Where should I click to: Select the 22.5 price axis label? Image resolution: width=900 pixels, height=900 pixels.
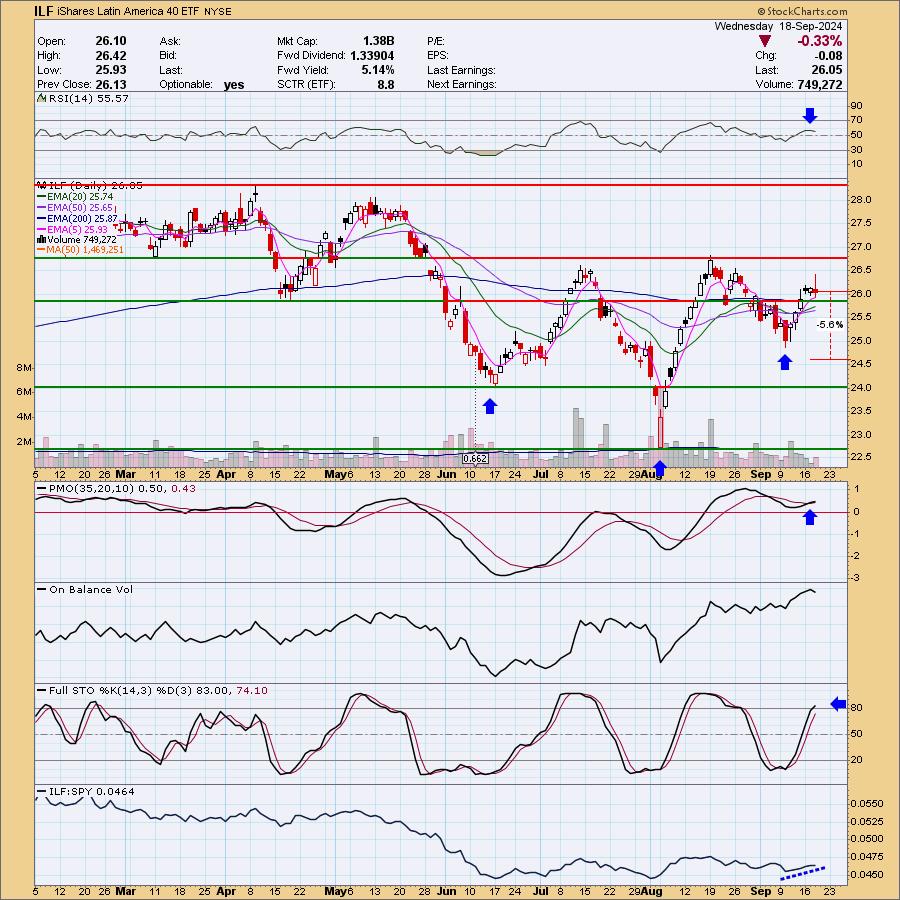click(x=862, y=457)
